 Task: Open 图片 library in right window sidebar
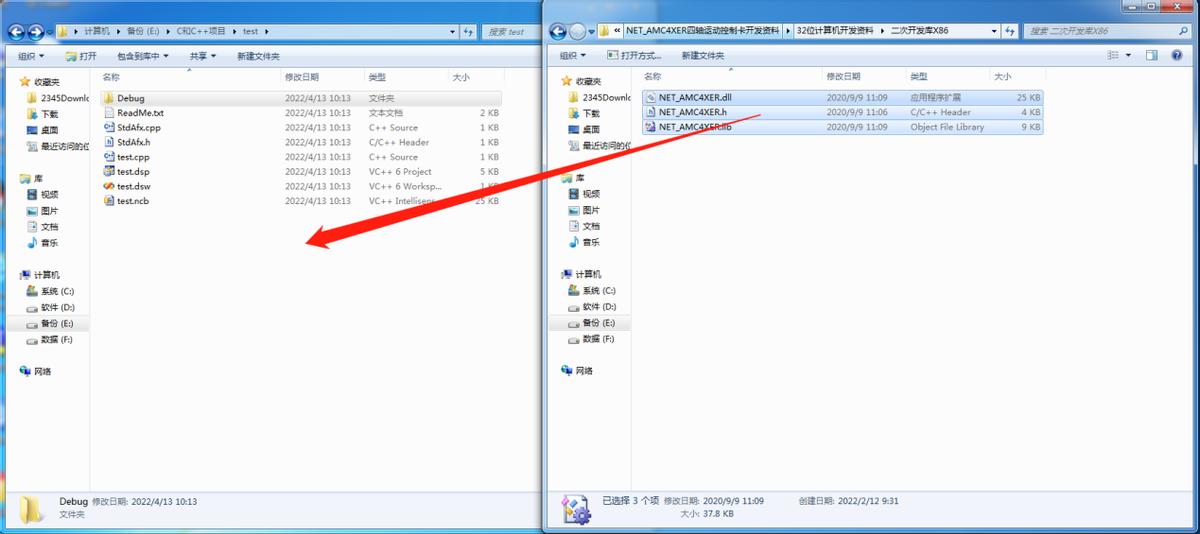pos(591,210)
